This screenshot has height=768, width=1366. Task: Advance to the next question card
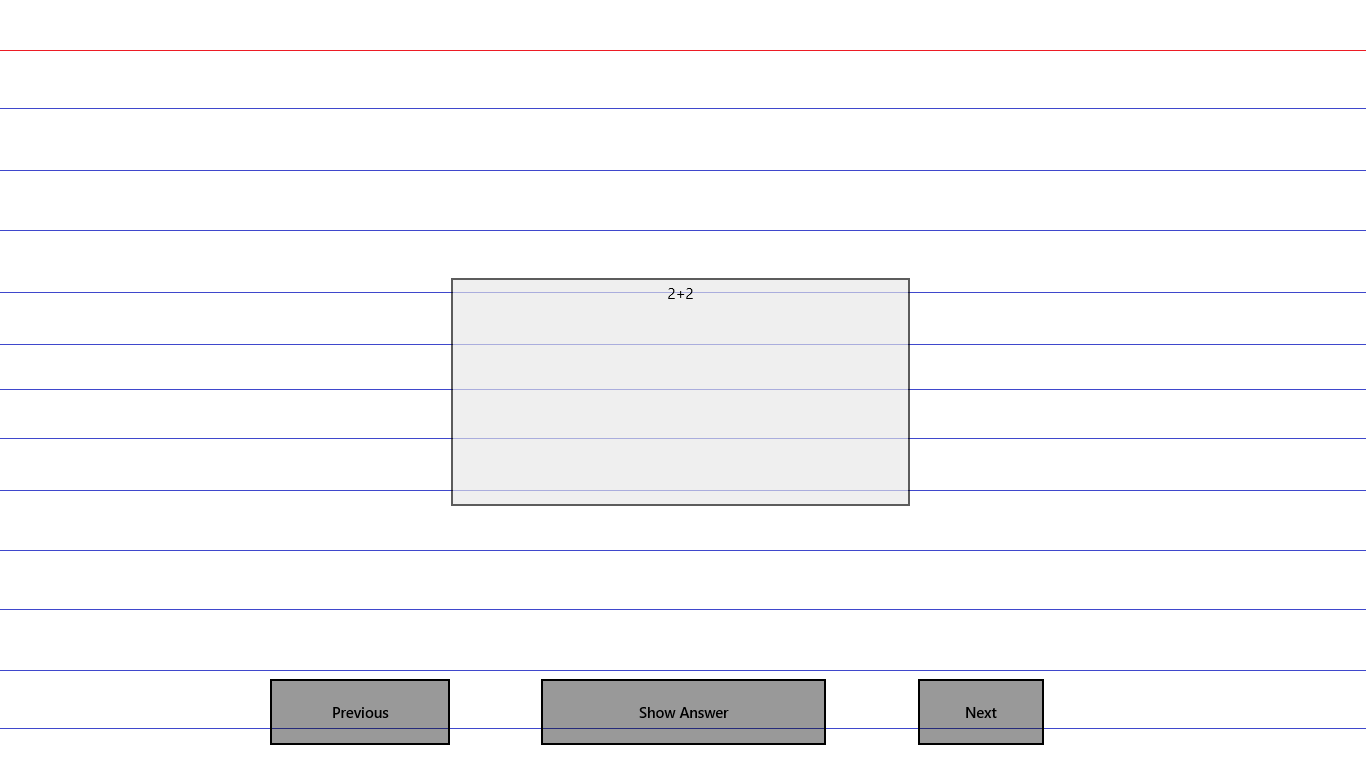pyautogui.click(x=980, y=712)
